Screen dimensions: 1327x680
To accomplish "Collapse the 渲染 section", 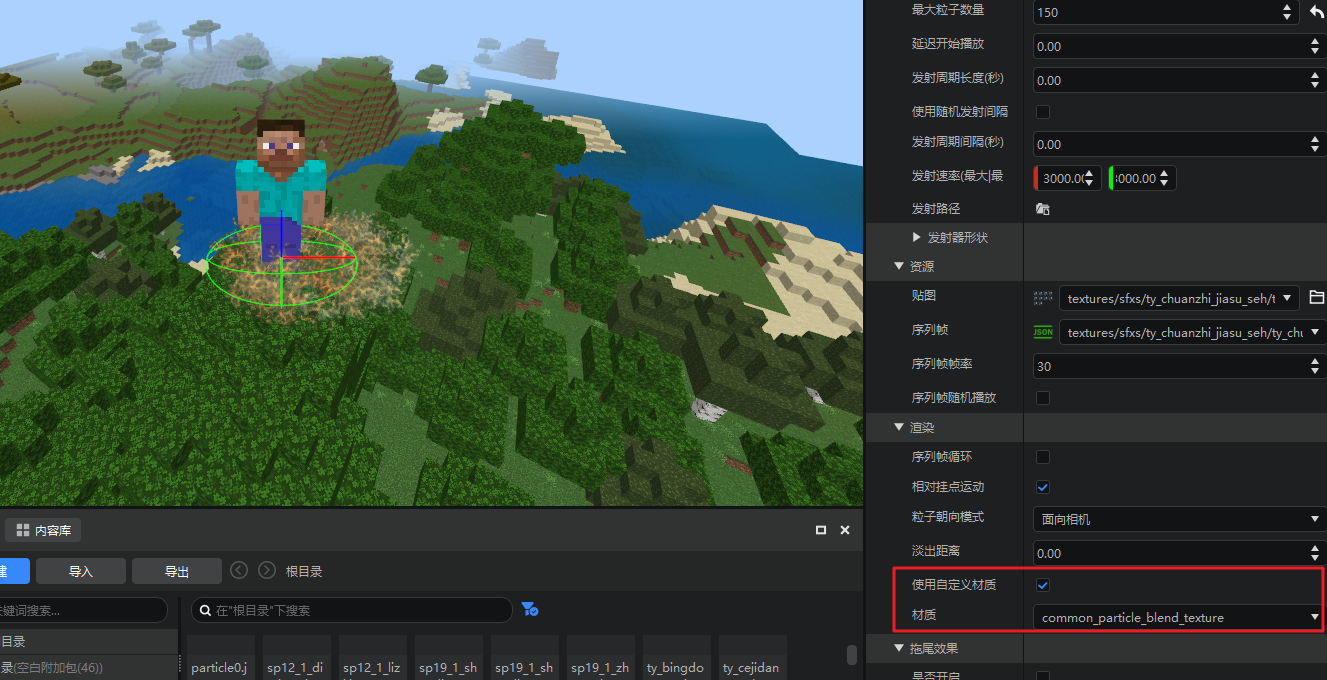I will (x=898, y=428).
